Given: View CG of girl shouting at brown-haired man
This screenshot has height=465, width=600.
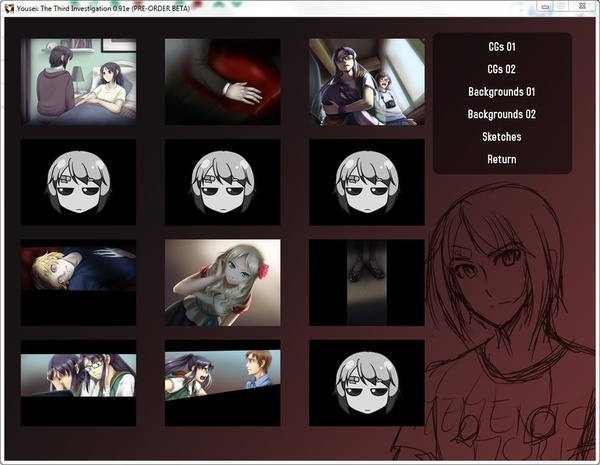Looking at the screenshot, I should click(223, 383).
